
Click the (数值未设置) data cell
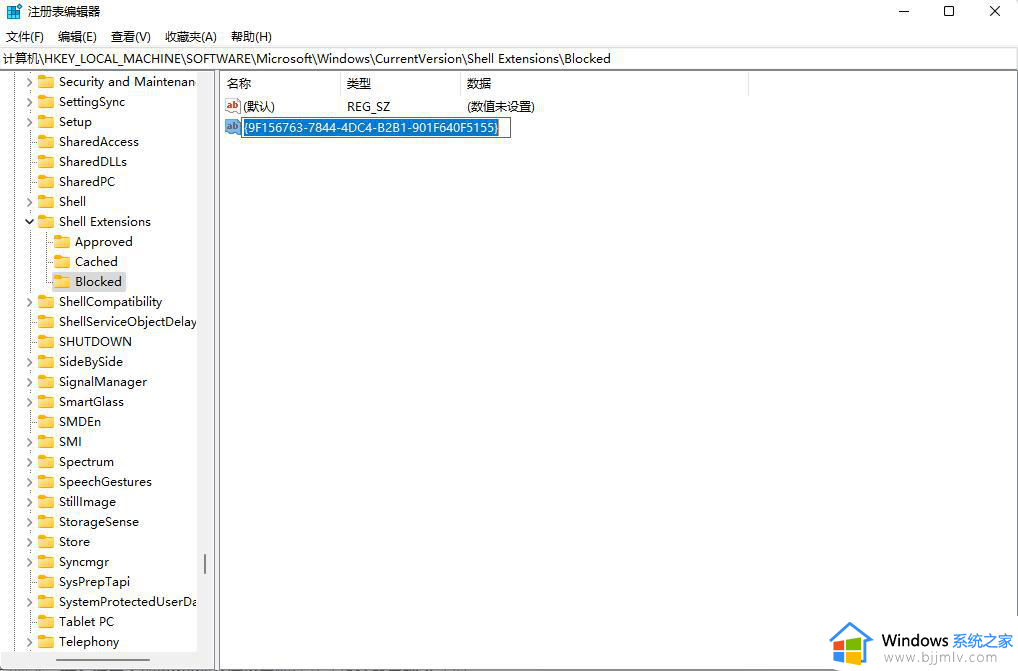[x=501, y=106]
